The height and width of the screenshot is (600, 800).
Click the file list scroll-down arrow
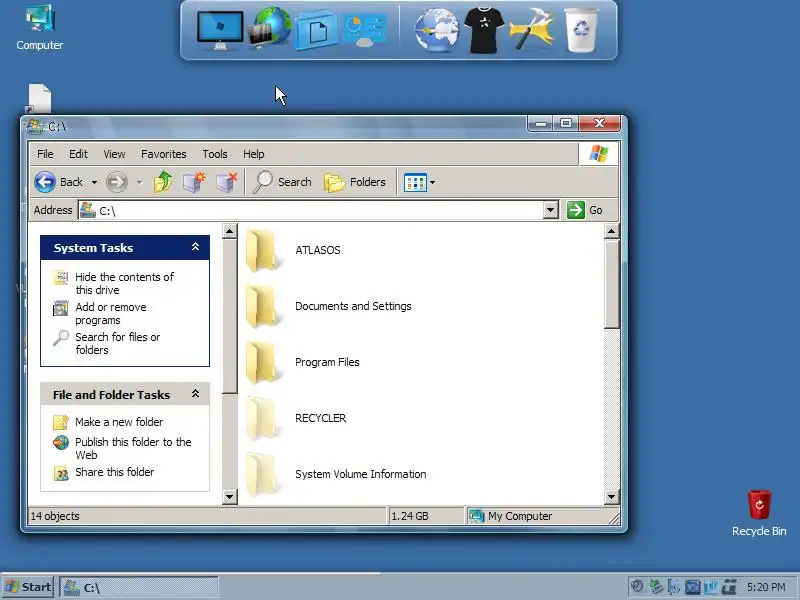click(x=611, y=496)
